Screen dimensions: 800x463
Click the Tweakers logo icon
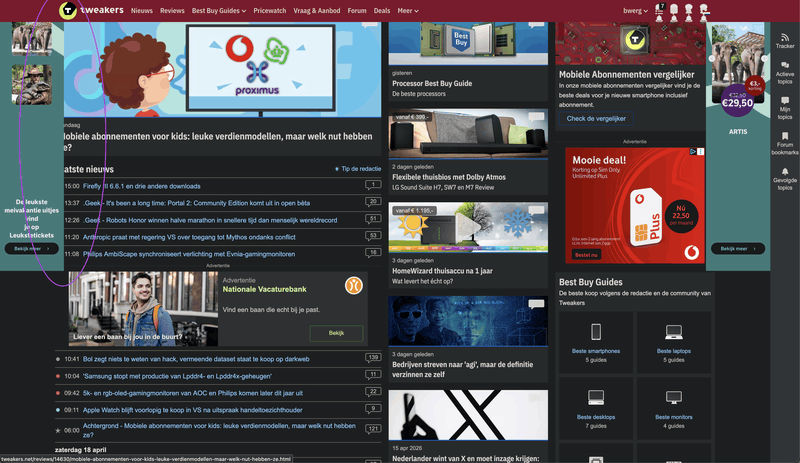pyautogui.click(x=68, y=10)
